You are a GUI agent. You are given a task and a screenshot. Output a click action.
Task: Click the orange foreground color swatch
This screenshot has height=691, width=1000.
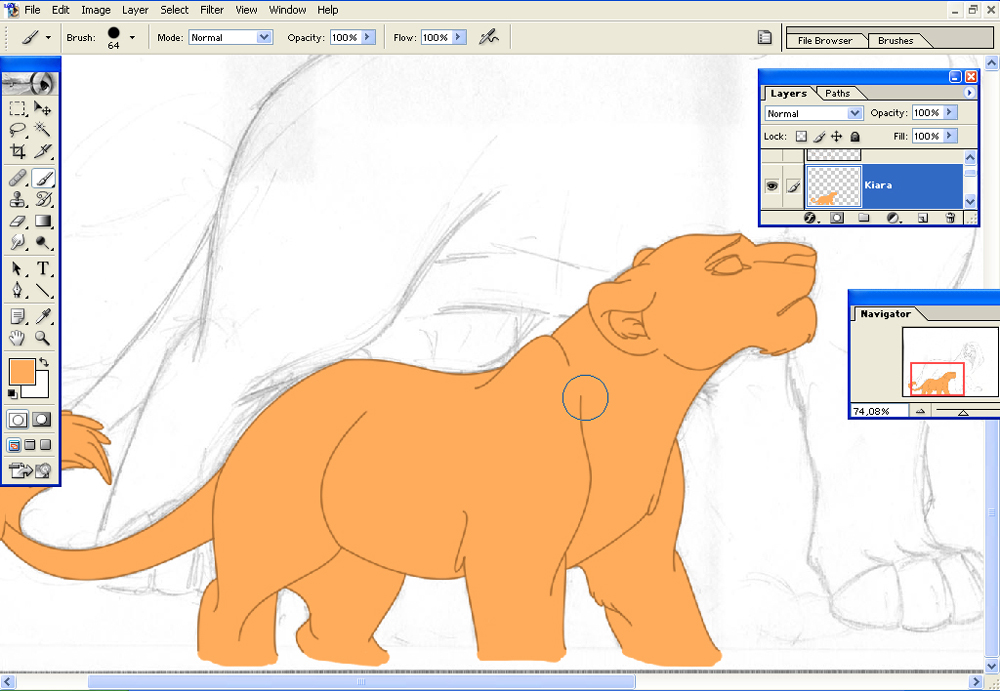pos(22,371)
